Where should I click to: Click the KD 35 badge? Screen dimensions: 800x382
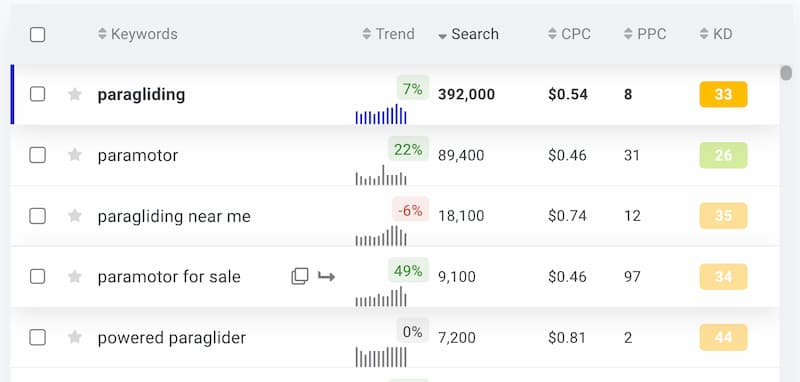723,216
